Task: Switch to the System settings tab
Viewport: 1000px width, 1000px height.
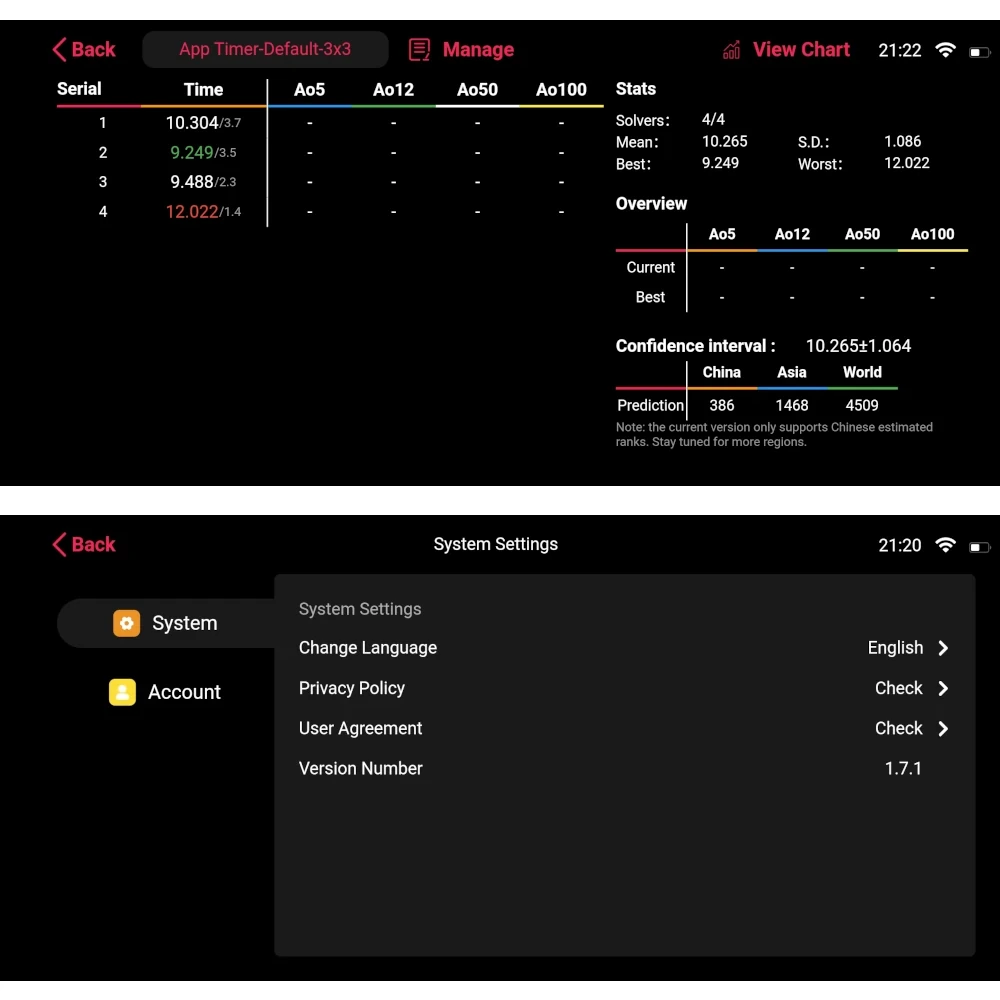Action: [x=166, y=623]
